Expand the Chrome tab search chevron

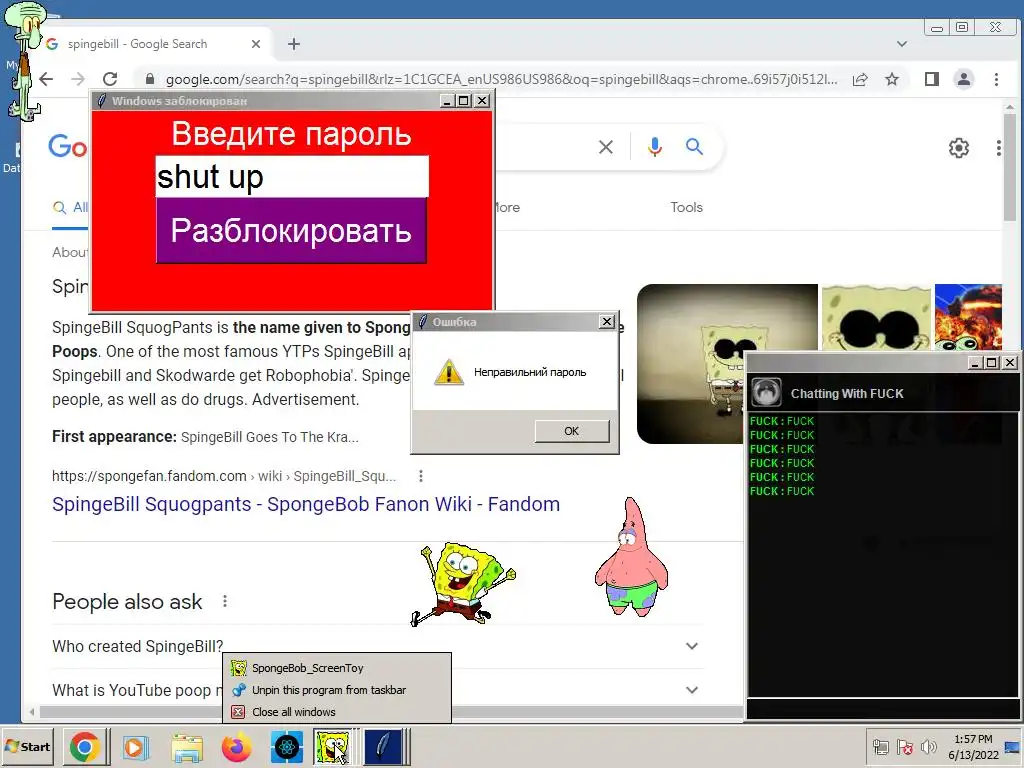[x=902, y=44]
